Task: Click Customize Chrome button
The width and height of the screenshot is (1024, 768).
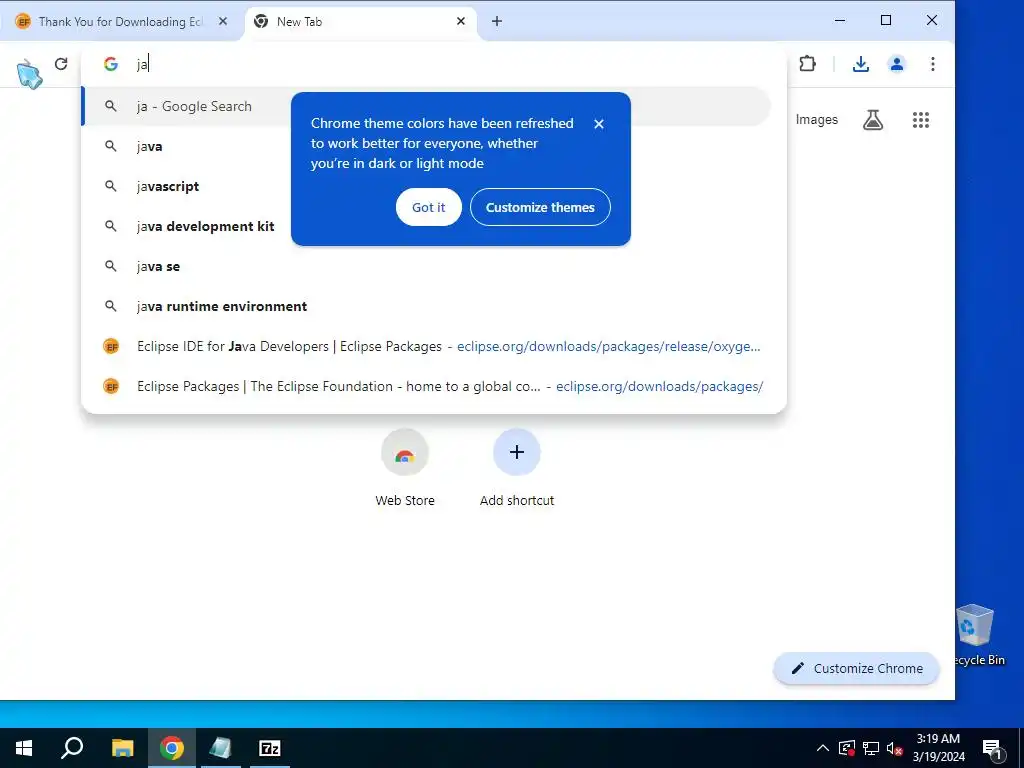Action: 856,668
